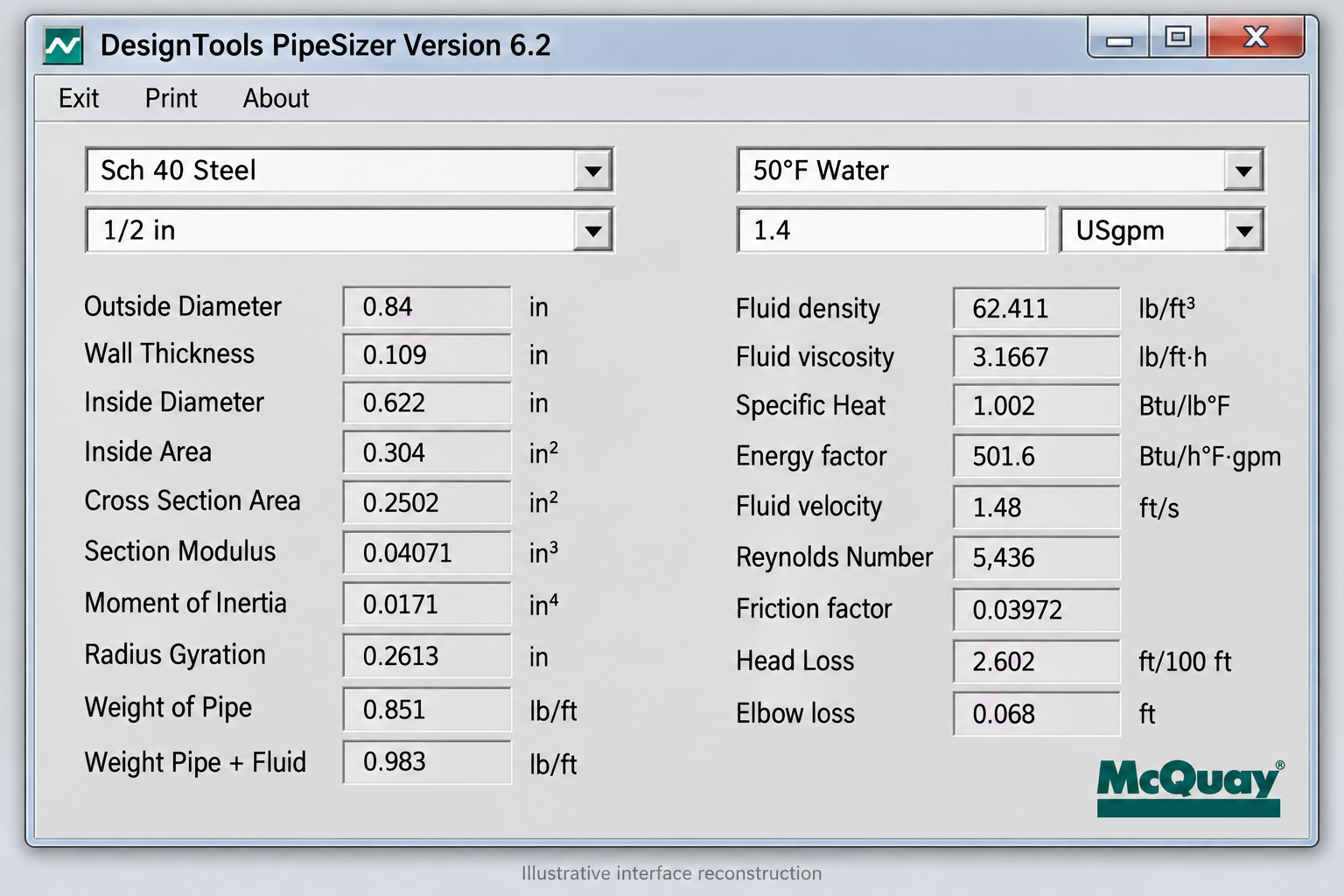Click the Cross Section Area value 0.2502
Screen dimensions: 1344x896
[x=427, y=502]
